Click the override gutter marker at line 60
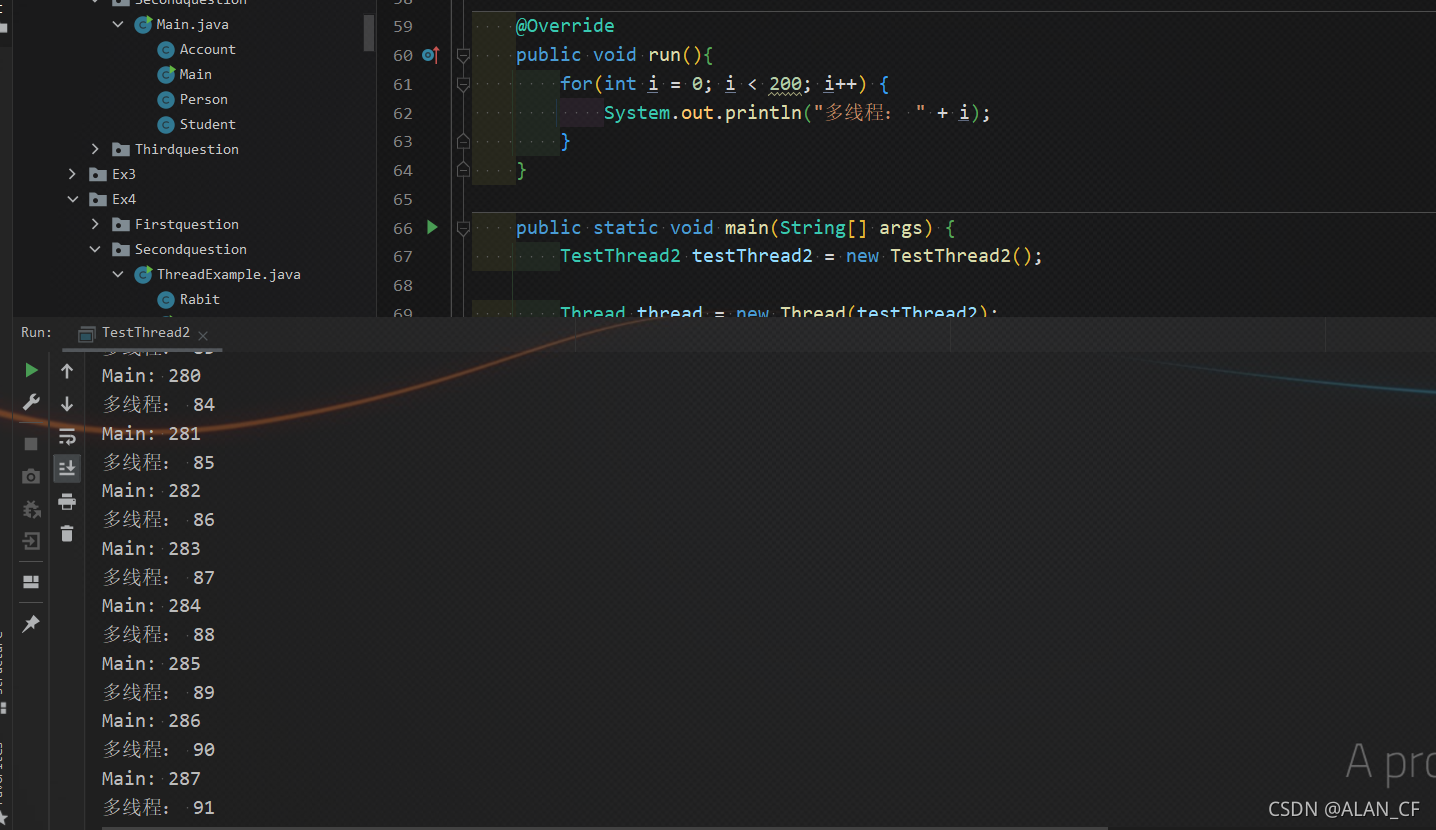The width and height of the screenshot is (1436, 830). tap(431, 55)
